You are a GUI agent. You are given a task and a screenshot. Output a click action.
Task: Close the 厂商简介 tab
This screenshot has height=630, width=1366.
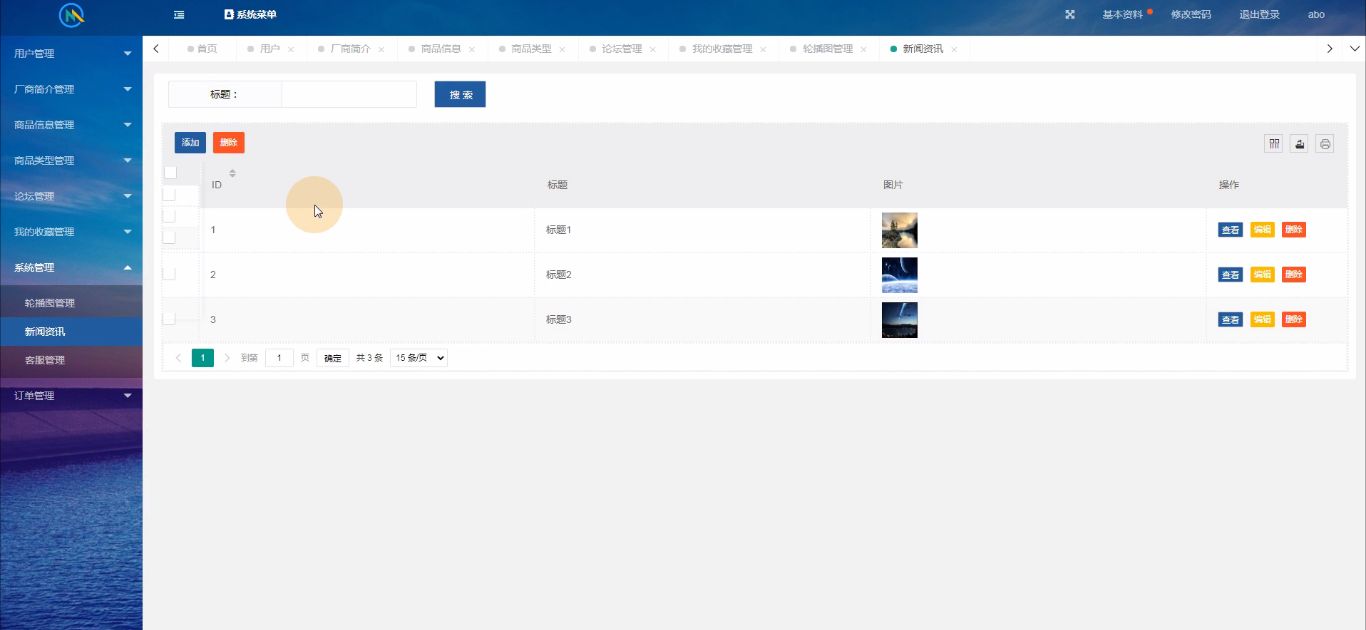coord(381,49)
